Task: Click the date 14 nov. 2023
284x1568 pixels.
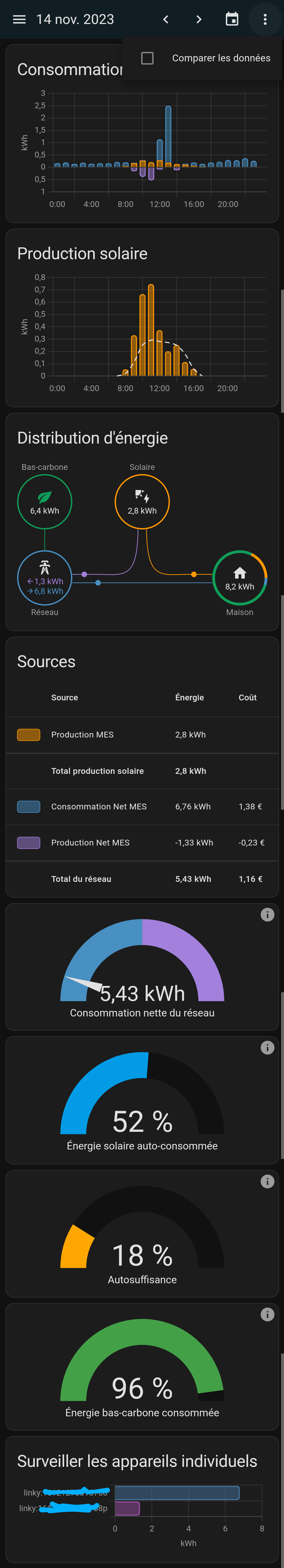Action: pos(75,19)
